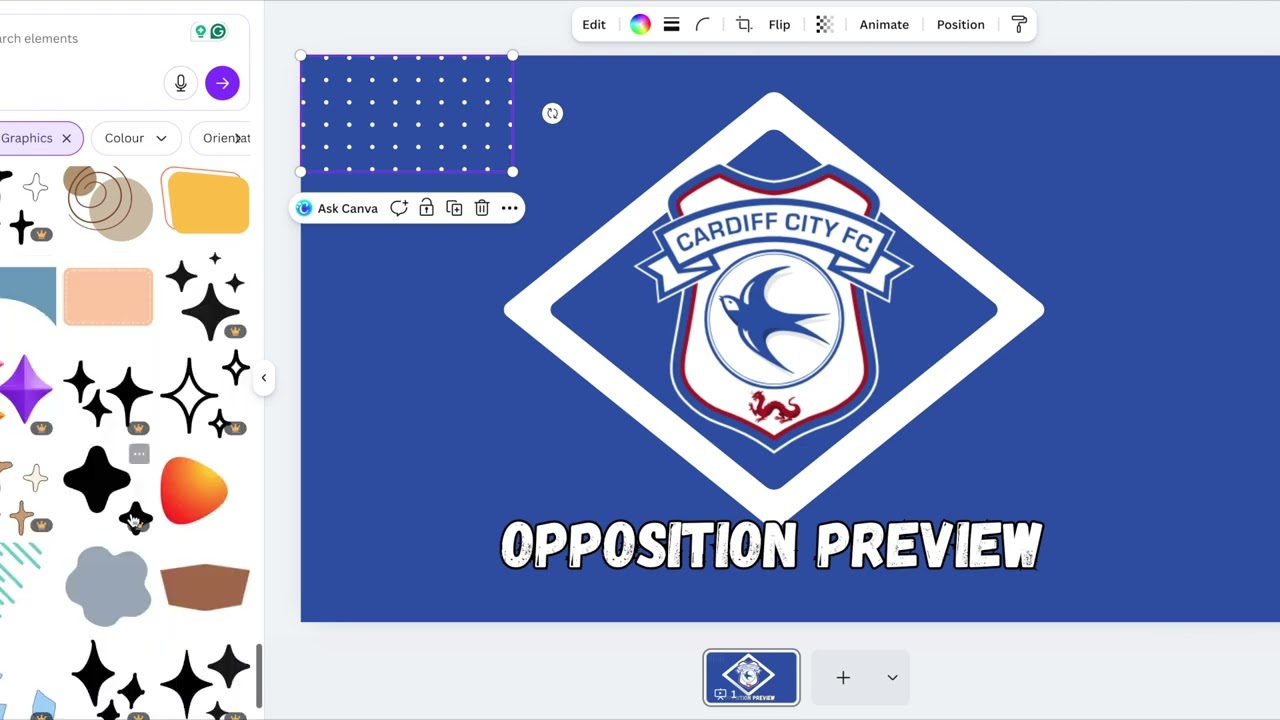Viewport: 1280px width, 720px height.
Task: Select the yellow rounded rectangle graphic
Action: coord(205,201)
